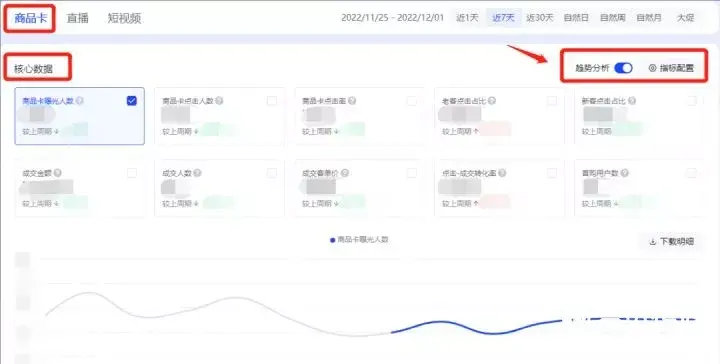Click the help icon next to 成交人数
The height and width of the screenshot is (364, 720).
coord(197,173)
